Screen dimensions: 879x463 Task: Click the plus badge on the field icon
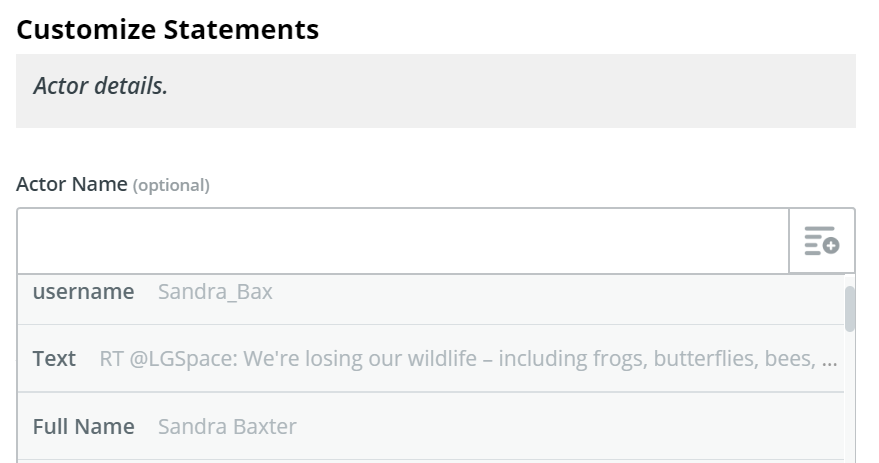tap(832, 246)
